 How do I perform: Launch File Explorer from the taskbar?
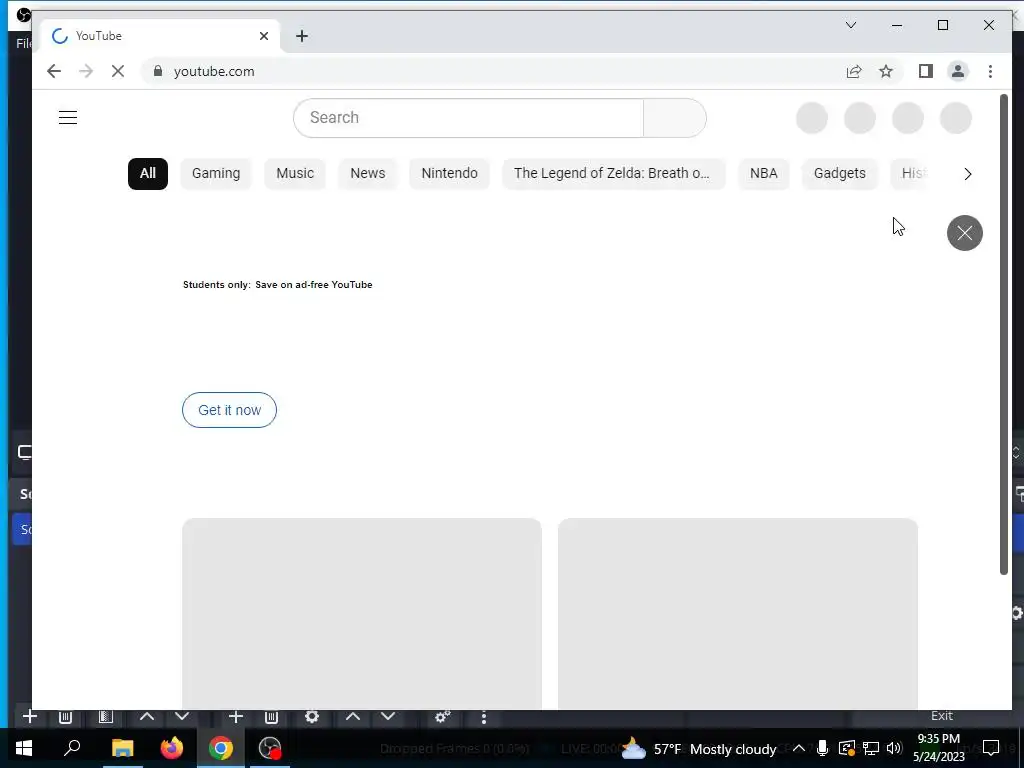pyautogui.click(x=122, y=748)
